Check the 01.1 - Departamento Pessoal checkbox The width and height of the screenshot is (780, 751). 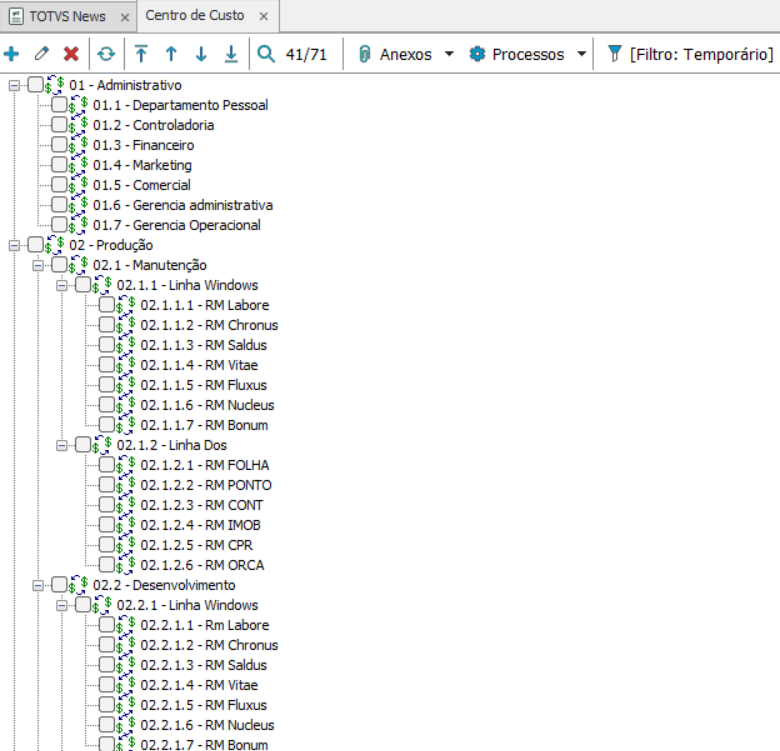59,104
